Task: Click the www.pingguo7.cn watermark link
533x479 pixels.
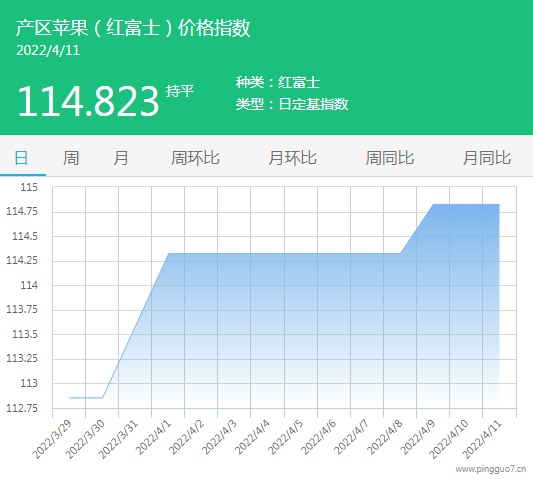Action: tap(491, 469)
